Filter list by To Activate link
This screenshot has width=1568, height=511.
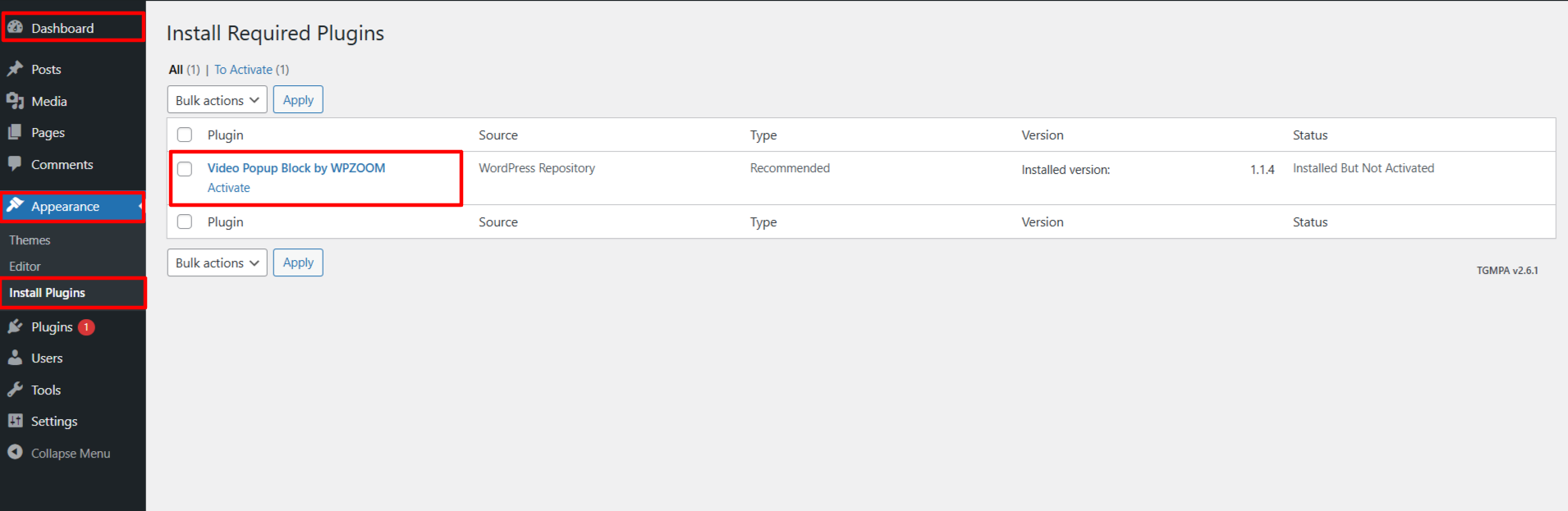pyautogui.click(x=243, y=70)
